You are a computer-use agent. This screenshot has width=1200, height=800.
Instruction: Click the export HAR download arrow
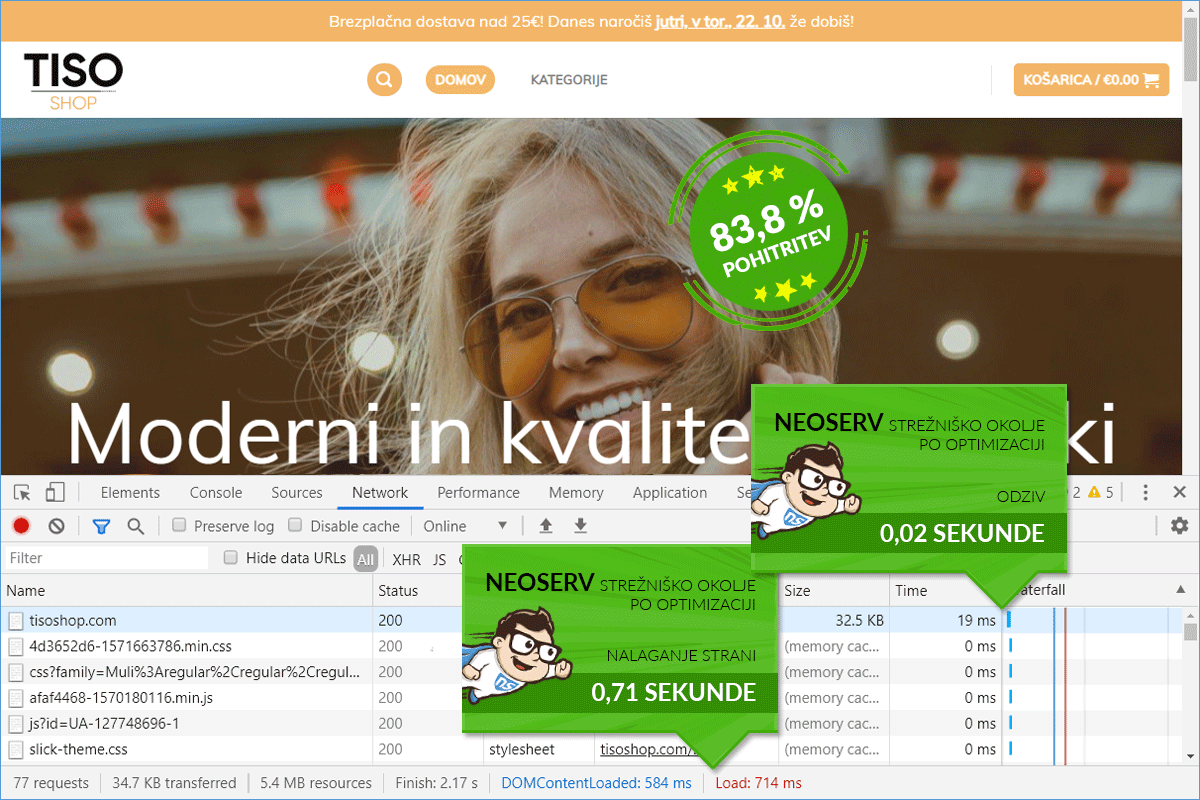[x=580, y=526]
